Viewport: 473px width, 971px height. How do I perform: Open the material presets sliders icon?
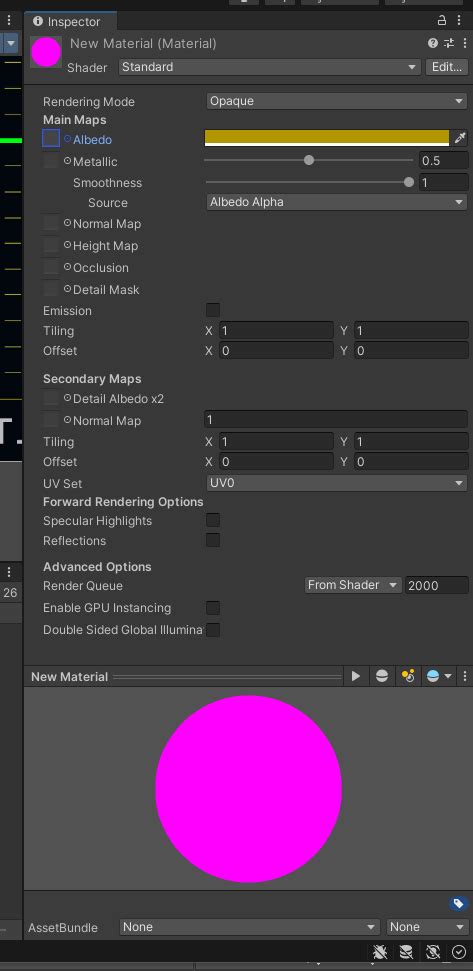pos(449,43)
